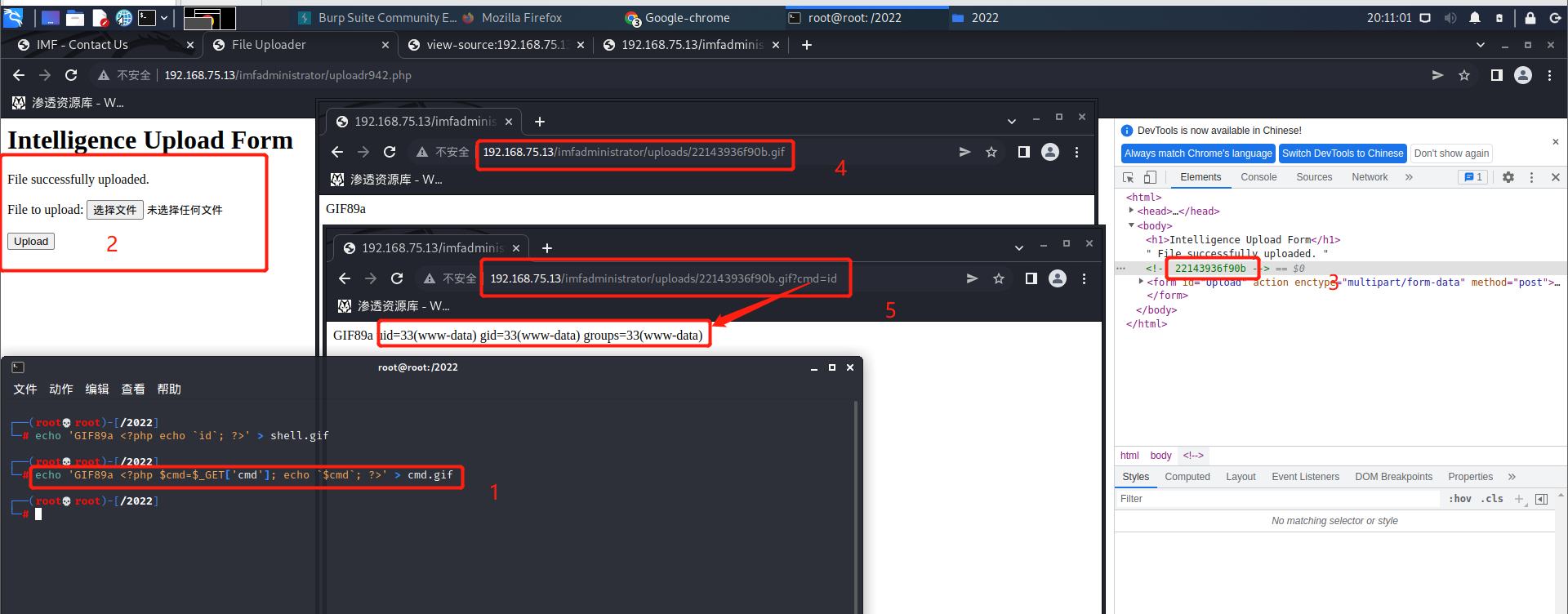The width and height of the screenshot is (1568, 614).
Task: Bookmark the gif?cmd=id page with the star
Action: click(999, 278)
